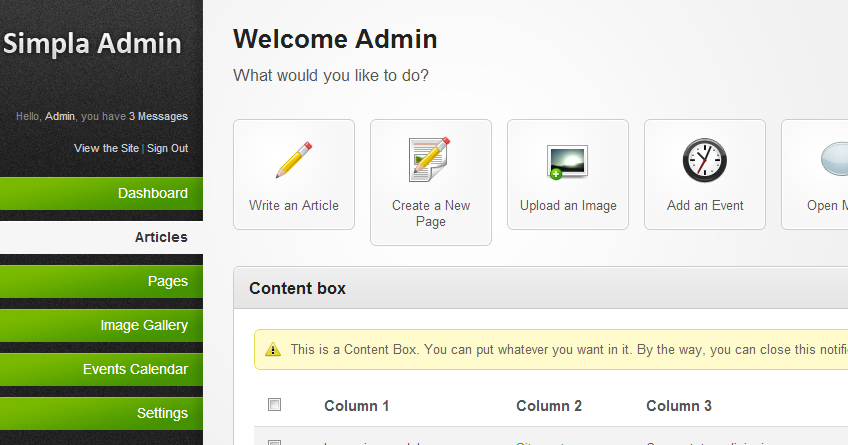Screen dimensions: 848x445
Task: Toggle the select-all checkbox in table header
Action: click(x=275, y=405)
